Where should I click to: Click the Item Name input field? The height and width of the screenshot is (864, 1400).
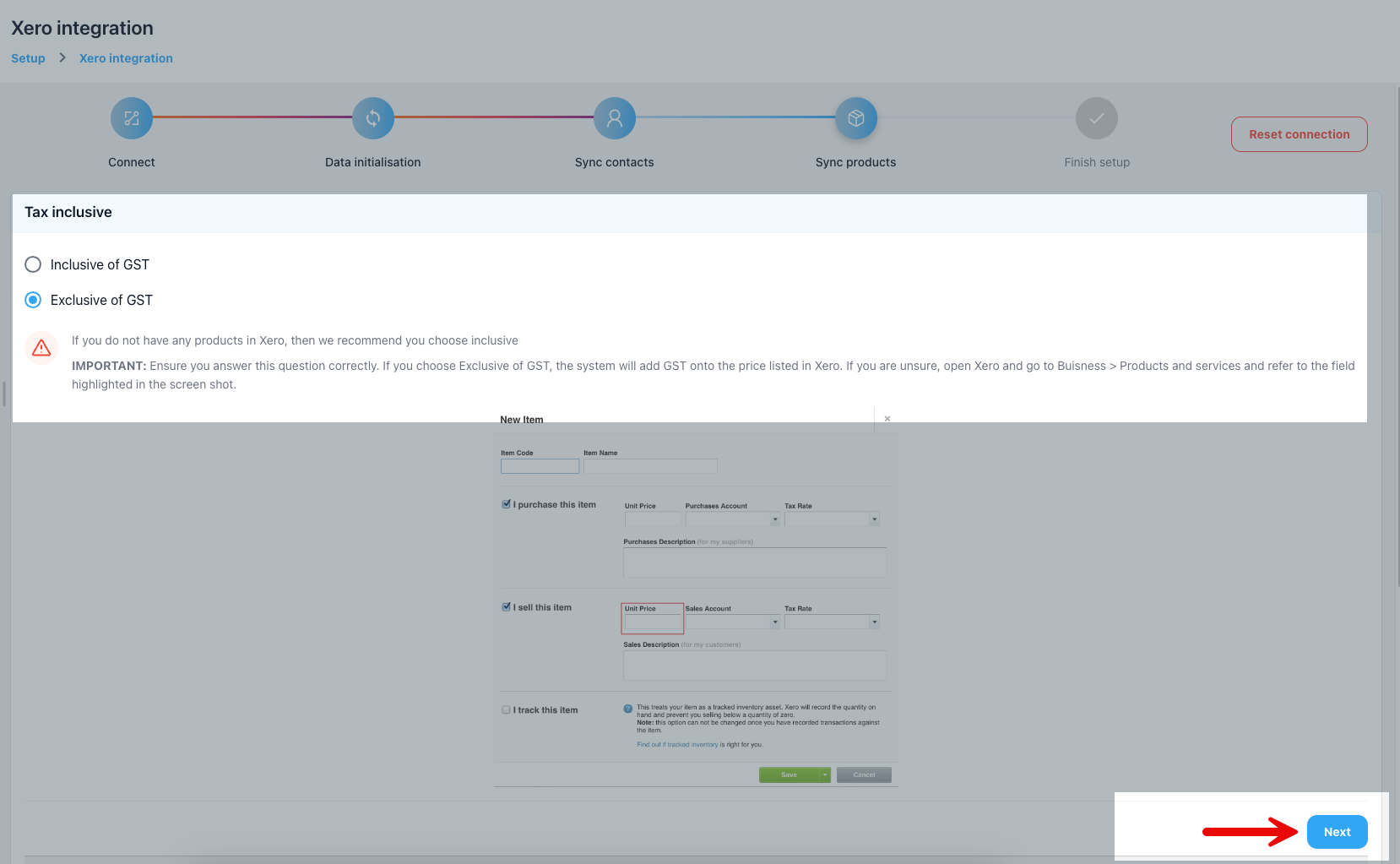(x=650, y=466)
